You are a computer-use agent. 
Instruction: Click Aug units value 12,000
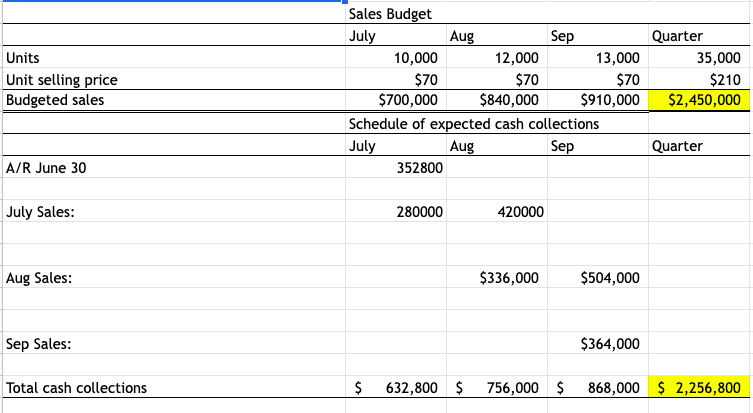517,58
